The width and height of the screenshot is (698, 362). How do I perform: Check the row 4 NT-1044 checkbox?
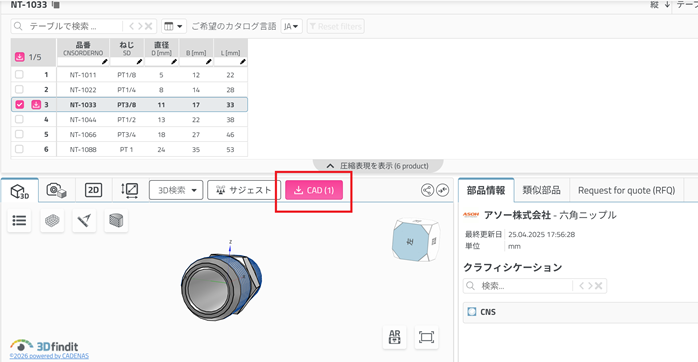click(x=19, y=119)
